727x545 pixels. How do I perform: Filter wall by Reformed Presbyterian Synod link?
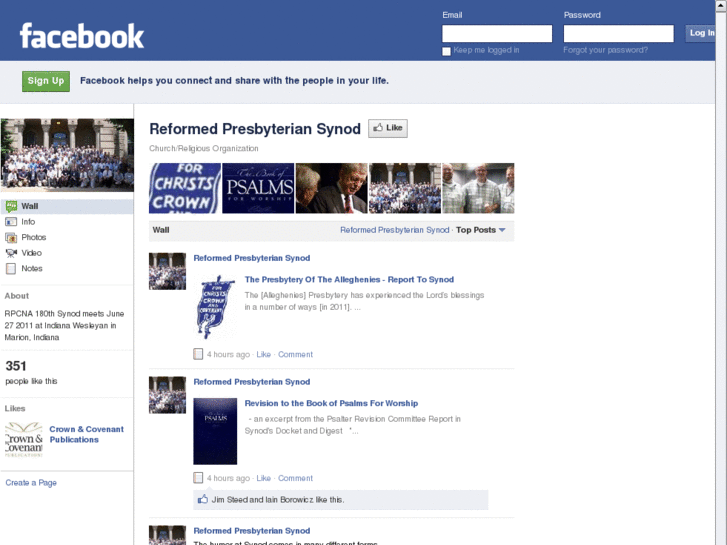(x=395, y=230)
